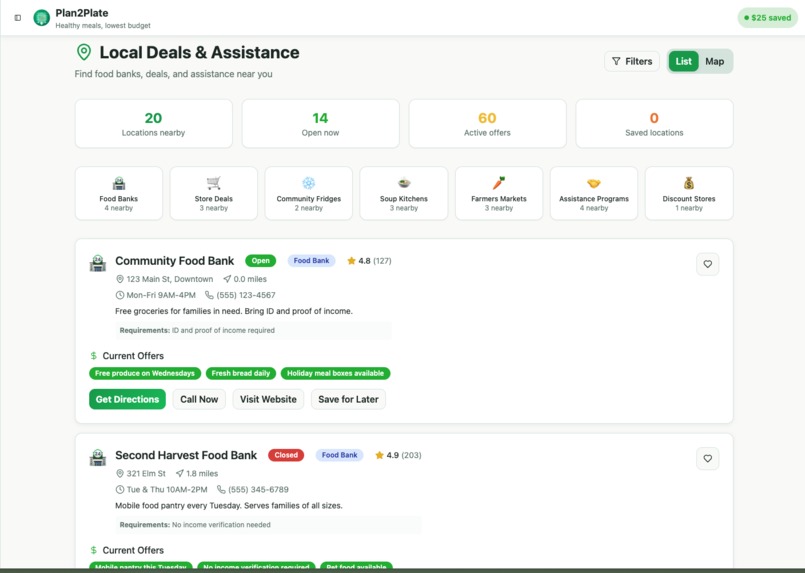This screenshot has height=573, width=805.
Task: Click the Plan2Plate logo icon
Action: click(42, 18)
